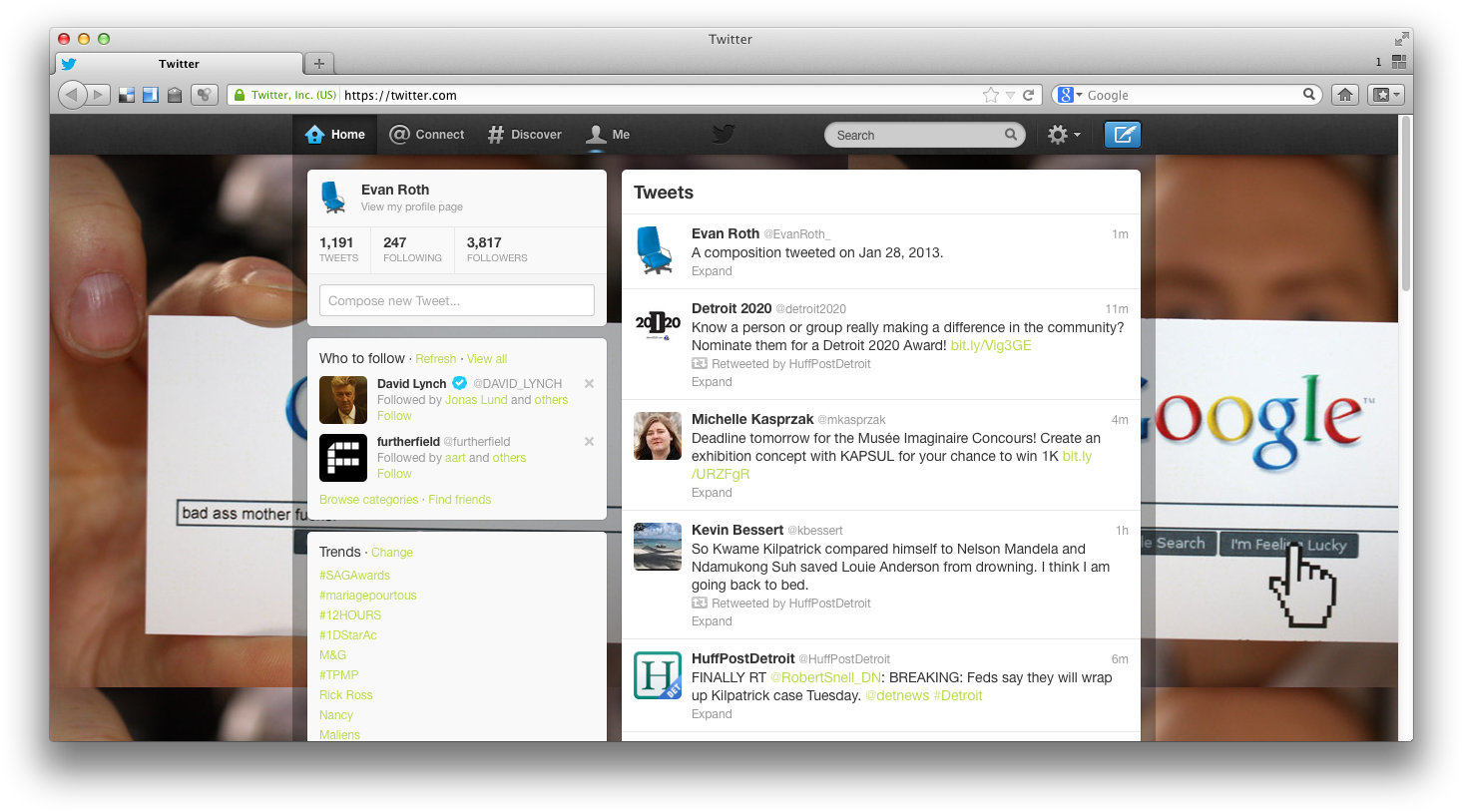1462x812 pixels.
Task: Open the #mariagepourtous trend
Action: [x=368, y=596]
